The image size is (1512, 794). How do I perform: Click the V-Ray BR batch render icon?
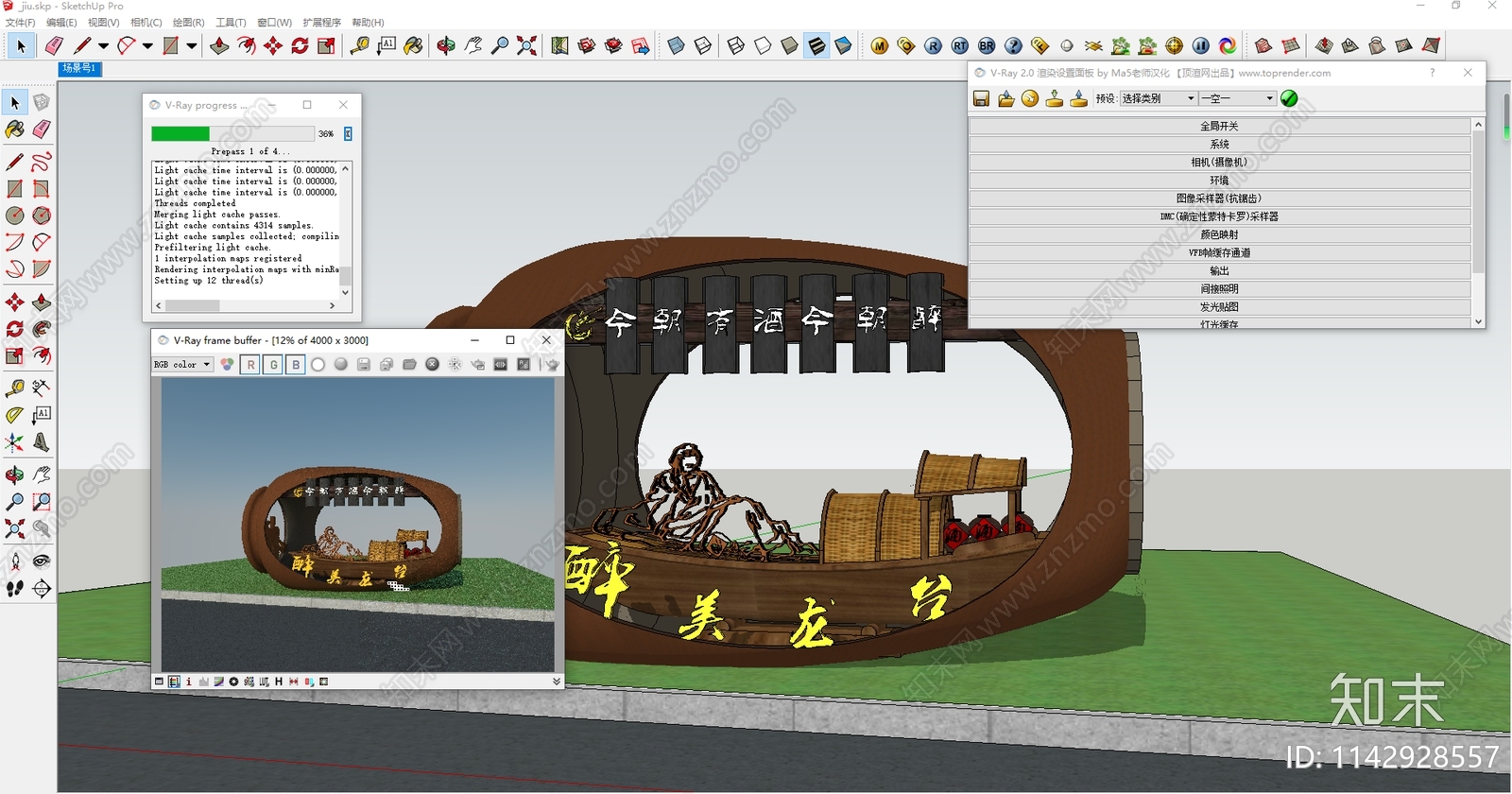[987, 45]
